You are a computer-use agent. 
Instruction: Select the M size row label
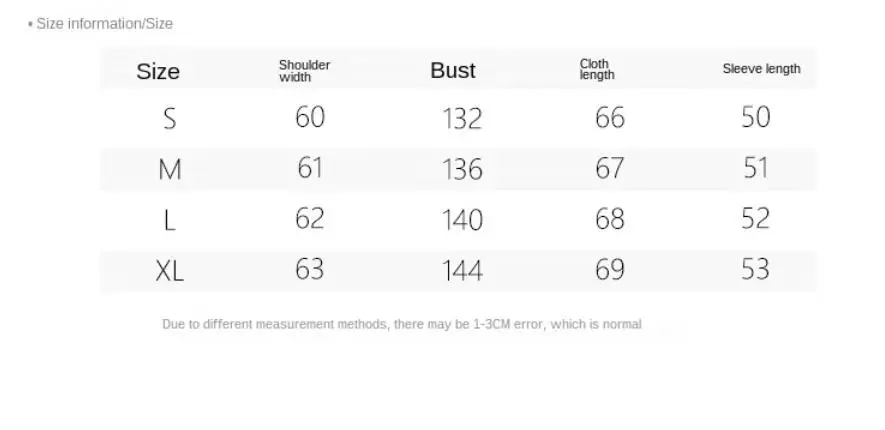[x=170, y=169]
